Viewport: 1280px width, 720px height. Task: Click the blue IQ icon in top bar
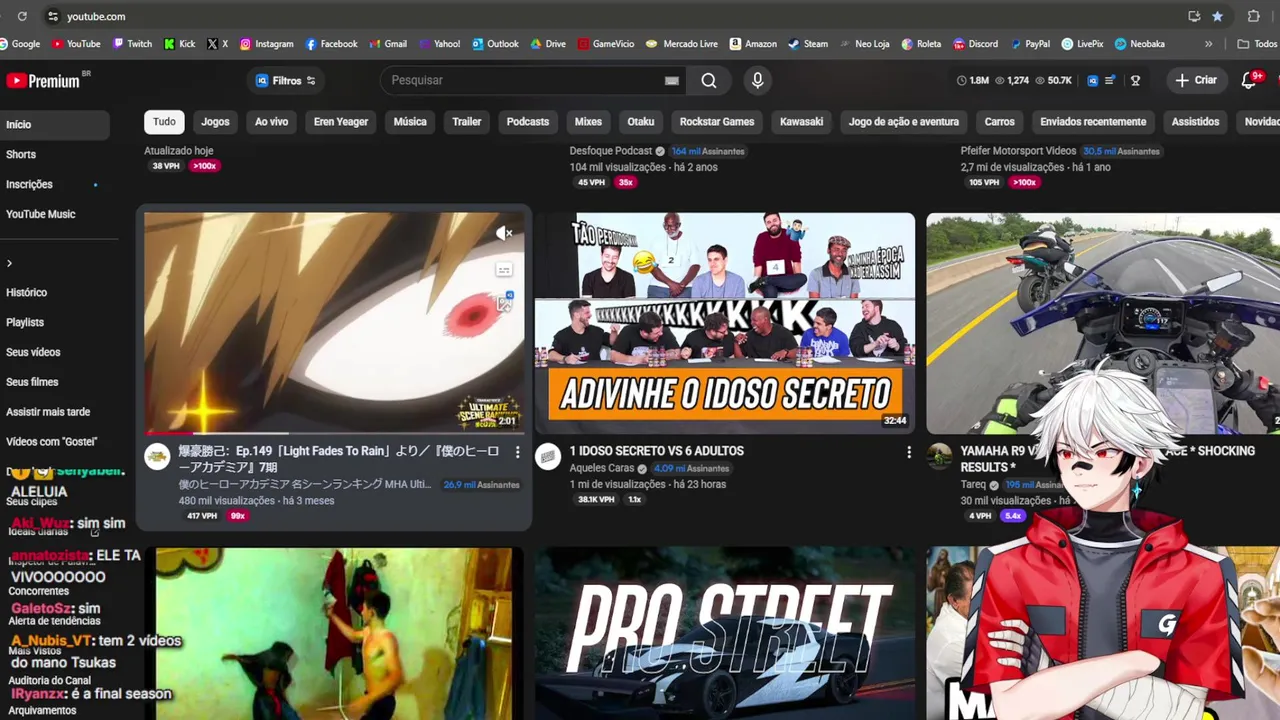tap(1093, 80)
